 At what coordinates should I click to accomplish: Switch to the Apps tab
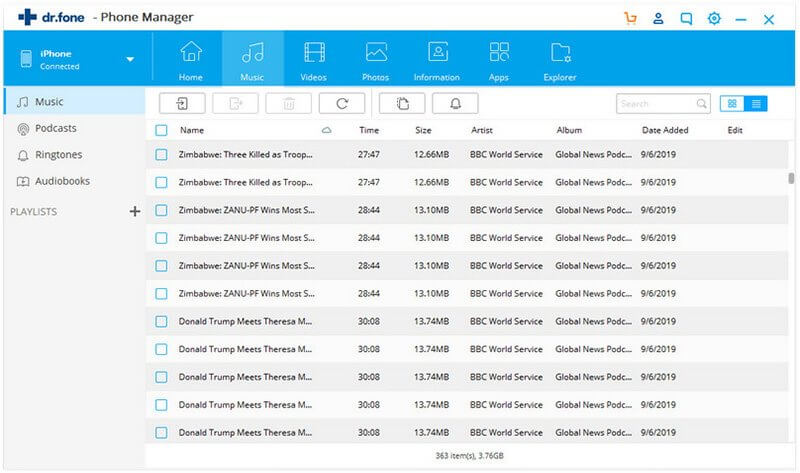498,59
